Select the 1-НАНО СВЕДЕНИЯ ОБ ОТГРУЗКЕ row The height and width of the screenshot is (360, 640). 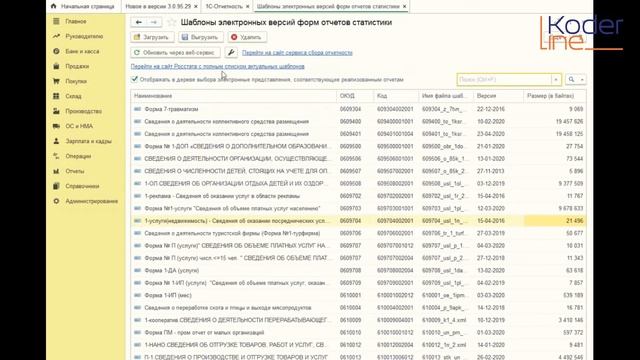tap(358, 345)
